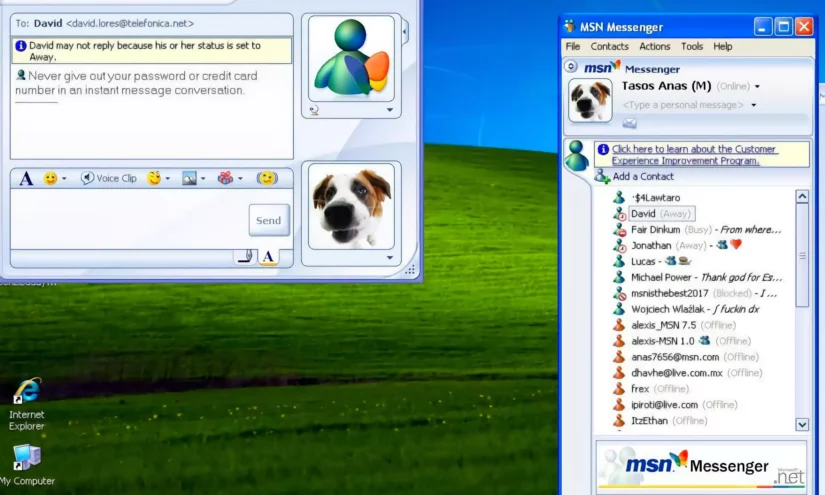Open dropdown below your dog display picture
825x495 pixels.
390,258
